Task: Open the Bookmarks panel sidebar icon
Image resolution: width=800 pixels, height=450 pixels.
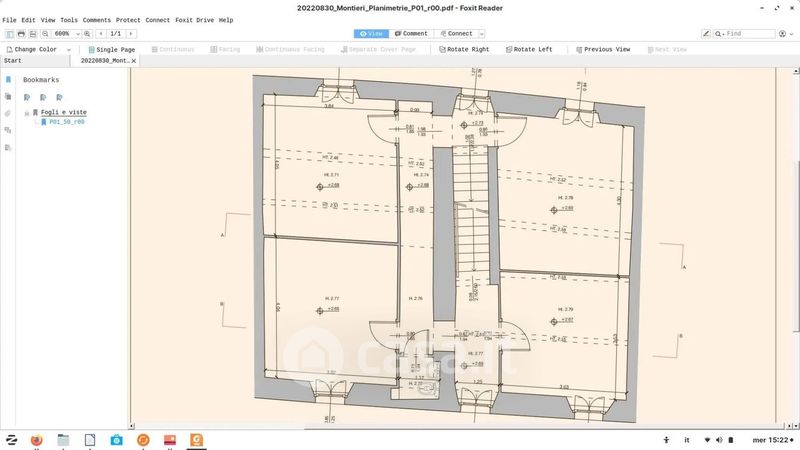Action: [x=8, y=79]
